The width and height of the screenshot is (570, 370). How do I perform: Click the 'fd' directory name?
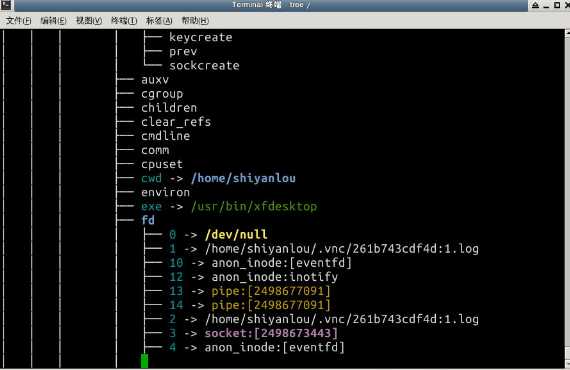[x=148, y=220]
